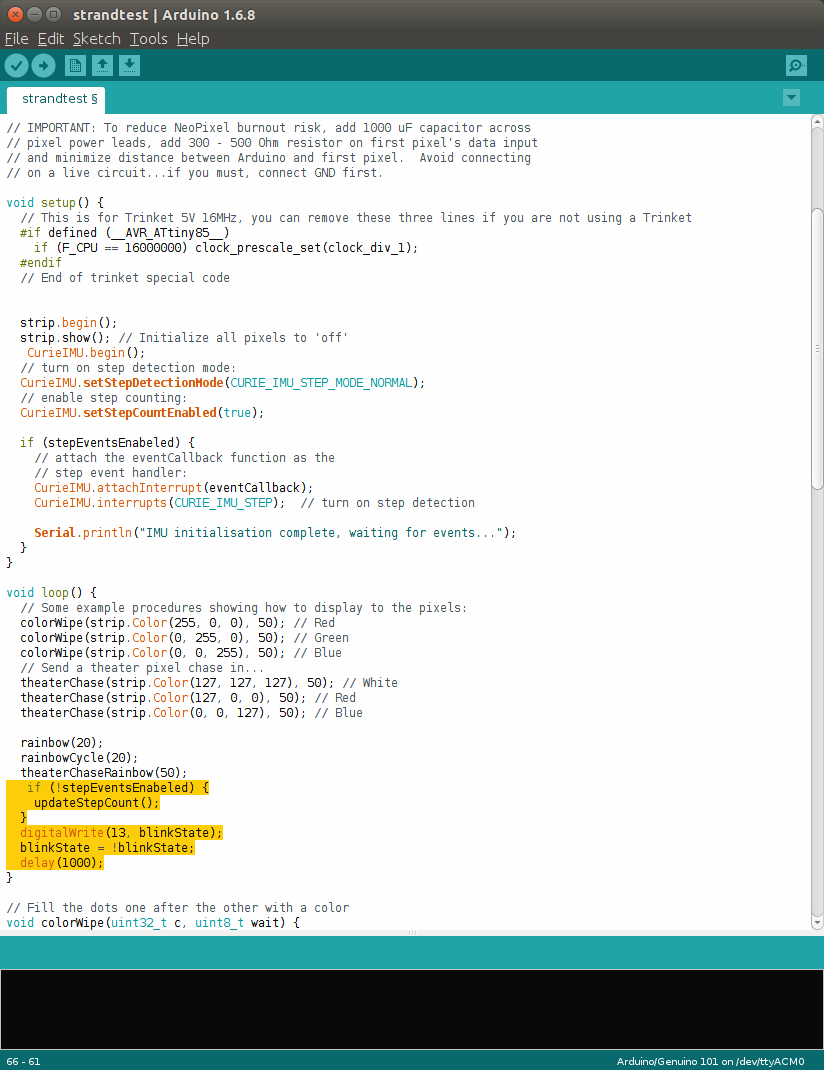This screenshot has height=1070, width=824.
Task: Click the 'void loop() {' line
Action: (x=51, y=593)
